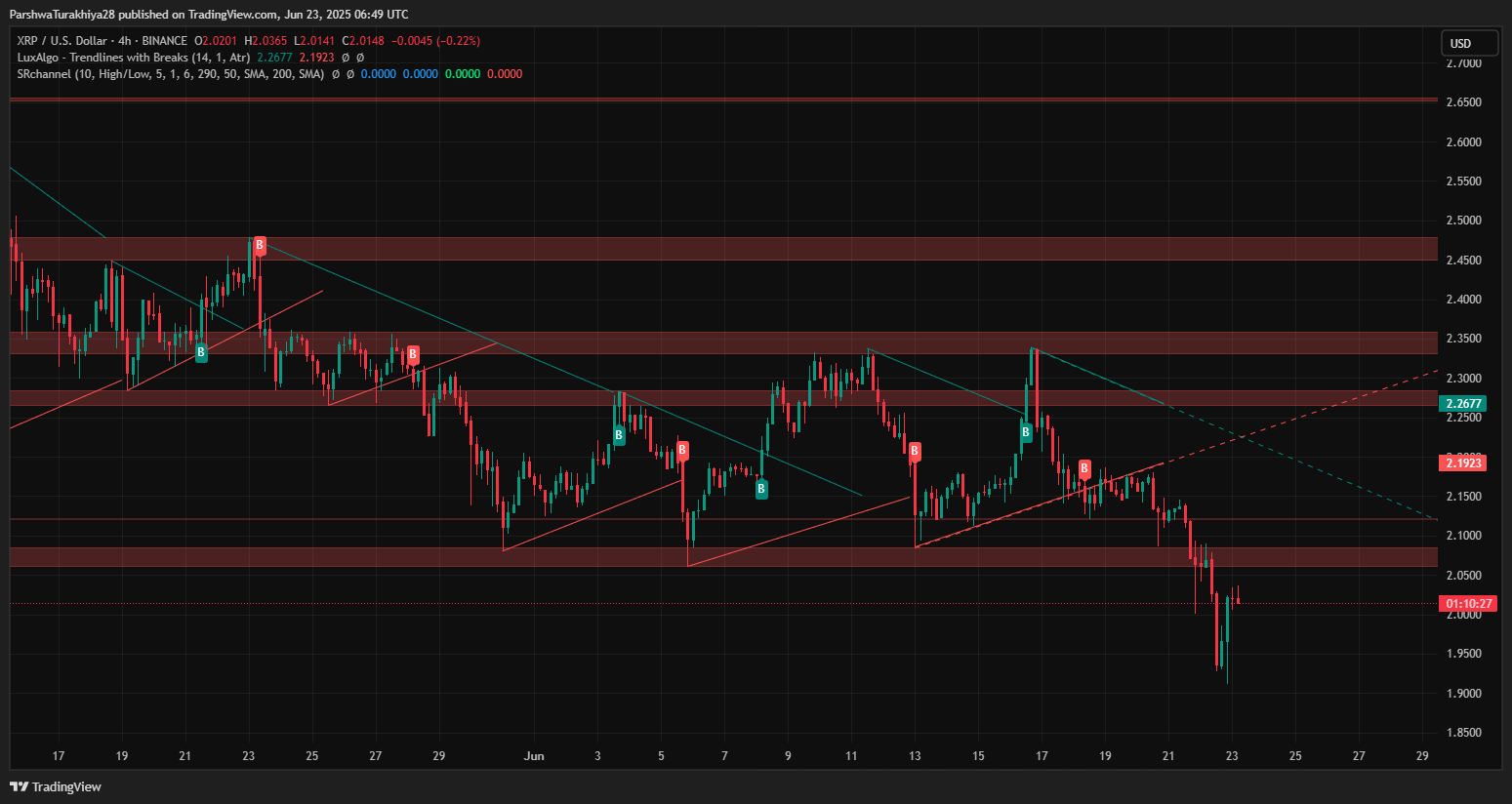Click the red B marker near June 18
The height and width of the screenshot is (804, 1512).
click(1084, 469)
